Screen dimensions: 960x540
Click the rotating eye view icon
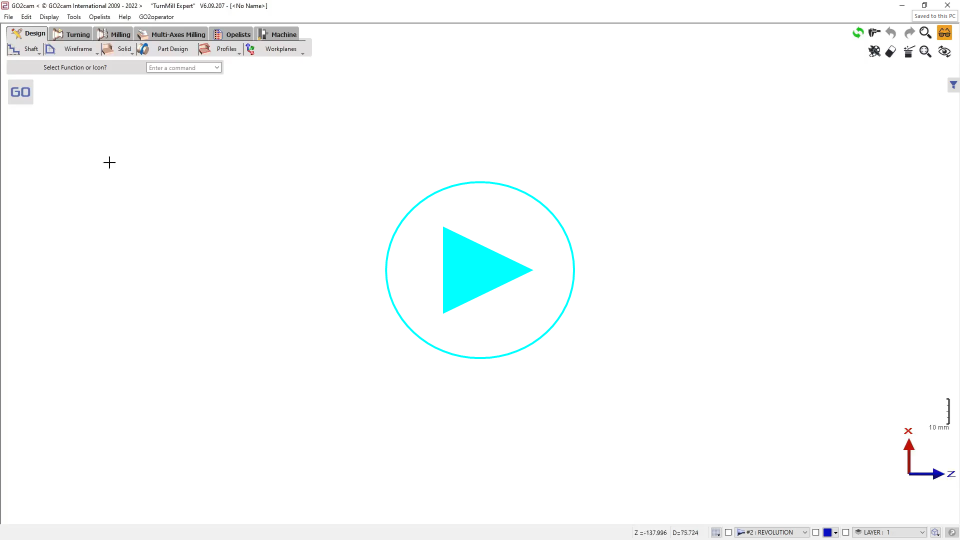pyautogui.click(x=944, y=52)
